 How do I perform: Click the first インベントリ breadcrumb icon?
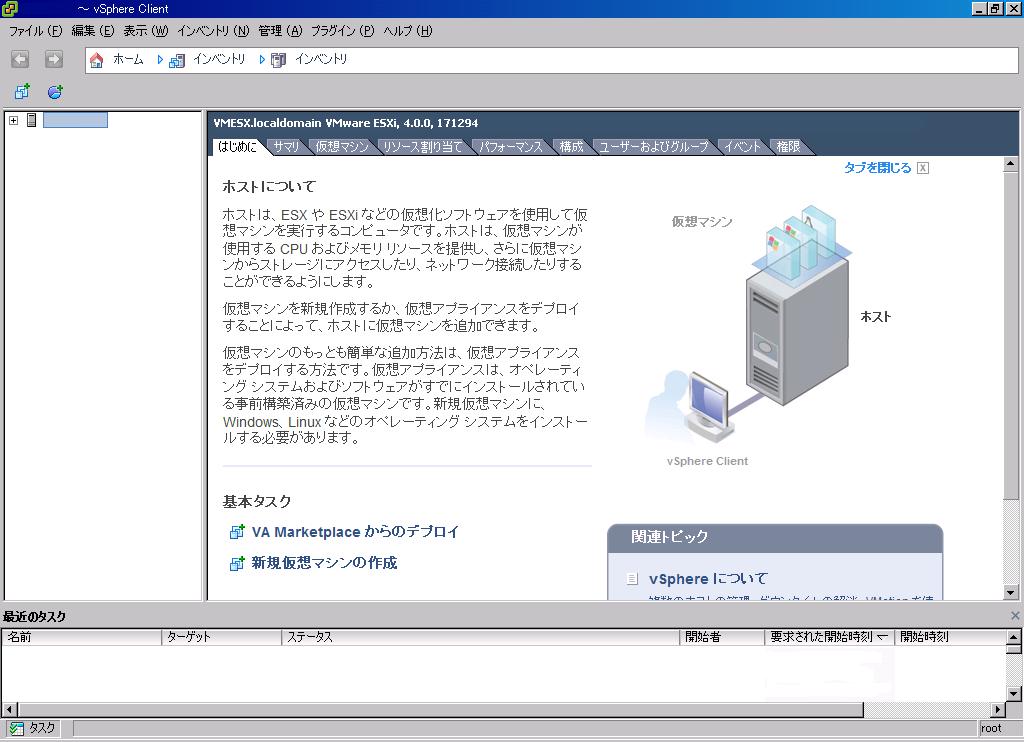[x=176, y=61]
